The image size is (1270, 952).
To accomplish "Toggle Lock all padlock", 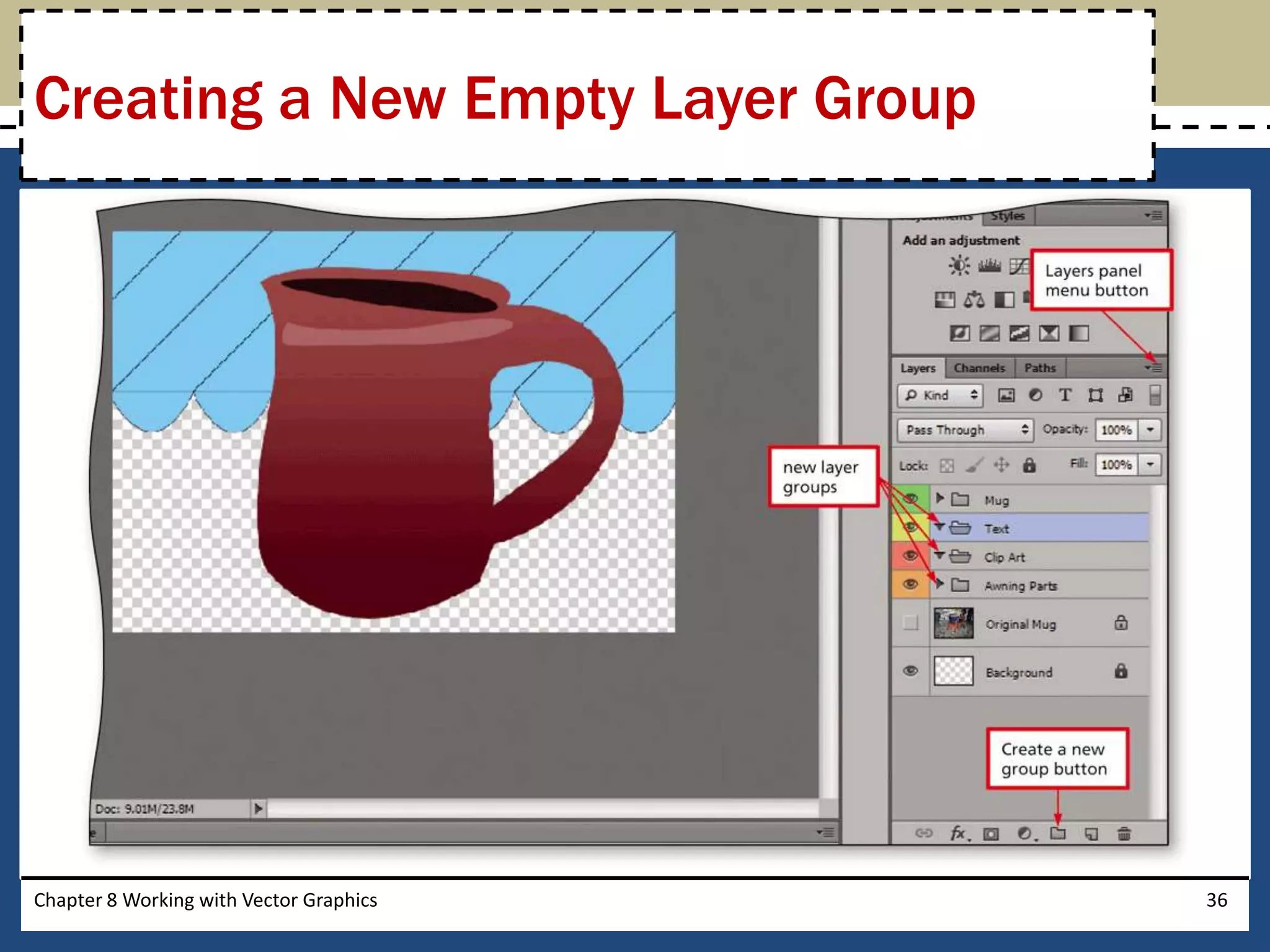I will pyautogui.click(x=1029, y=465).
